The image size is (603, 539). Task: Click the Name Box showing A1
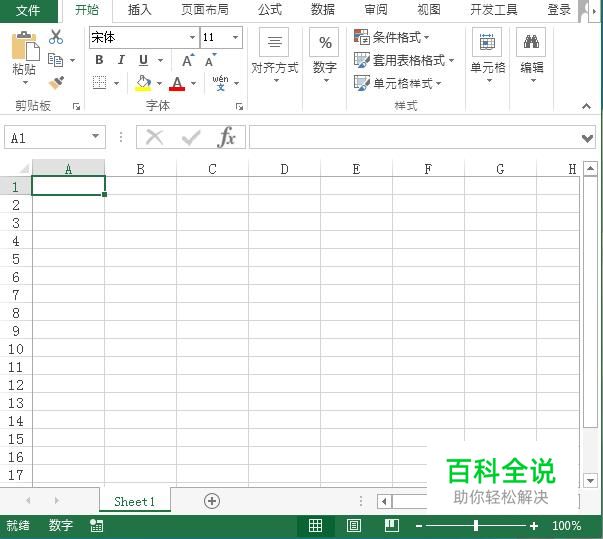[x=46, y=137]
